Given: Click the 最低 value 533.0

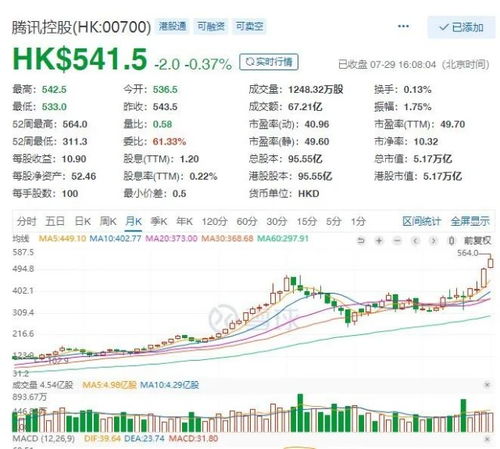Looking at the screenshot, I should pyautogui.click(x=54, y=107).
